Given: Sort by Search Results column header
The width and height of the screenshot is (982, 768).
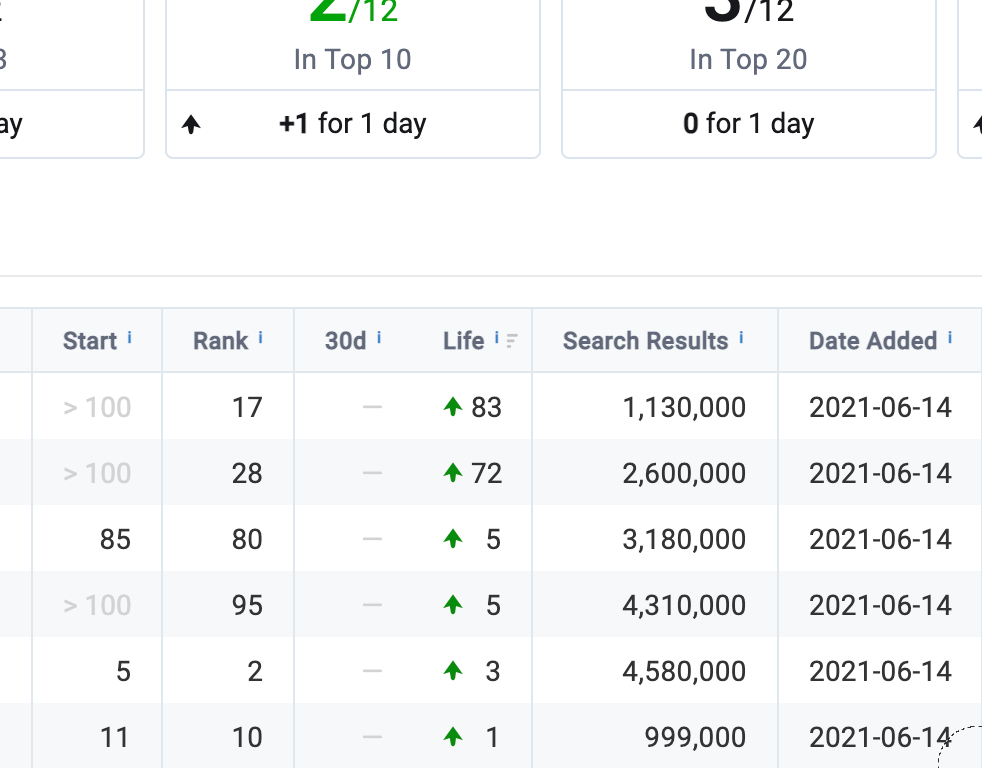Looking at the screenshot, I should pyautogui.click(x=645, y=341).
